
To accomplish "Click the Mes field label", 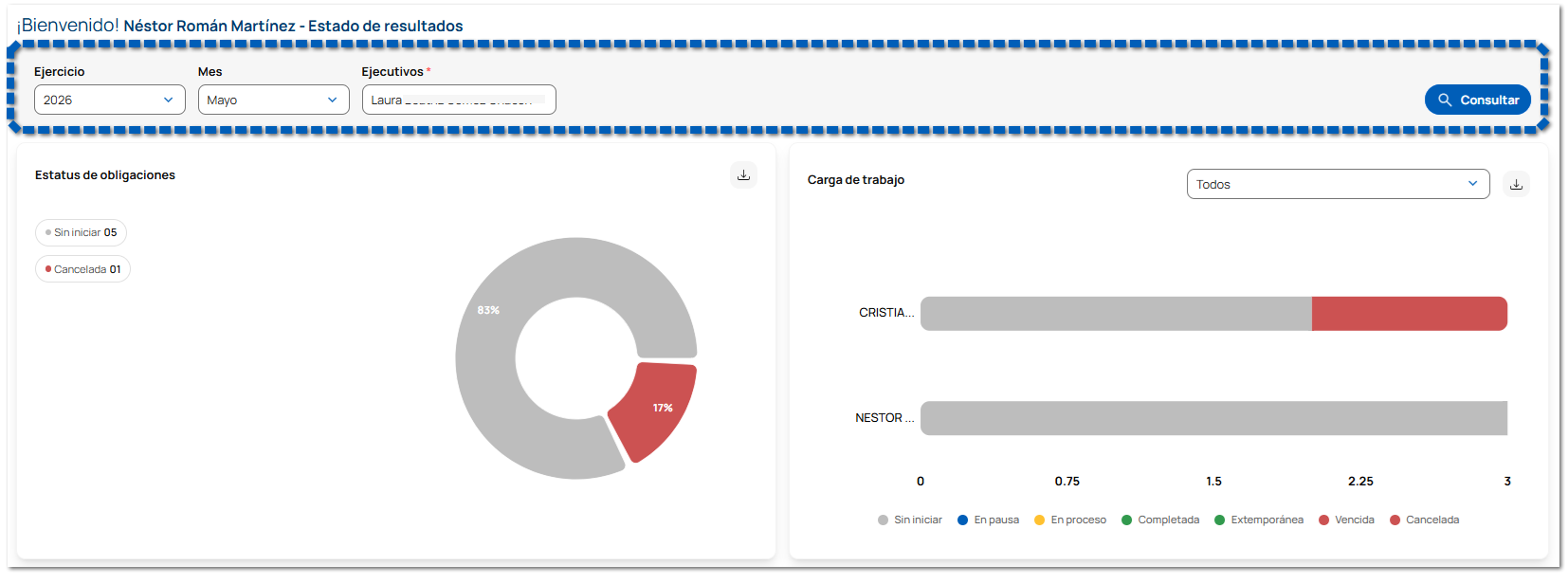I will (x=210, y=72).
